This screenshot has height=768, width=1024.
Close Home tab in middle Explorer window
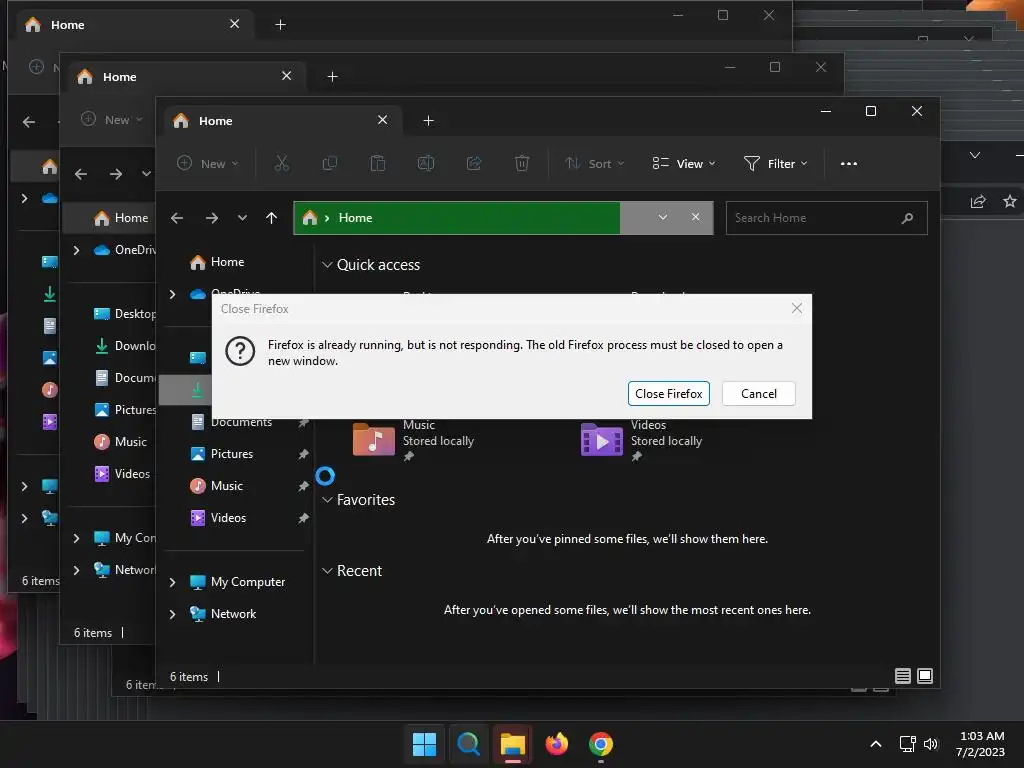click(x=286, y=76)
